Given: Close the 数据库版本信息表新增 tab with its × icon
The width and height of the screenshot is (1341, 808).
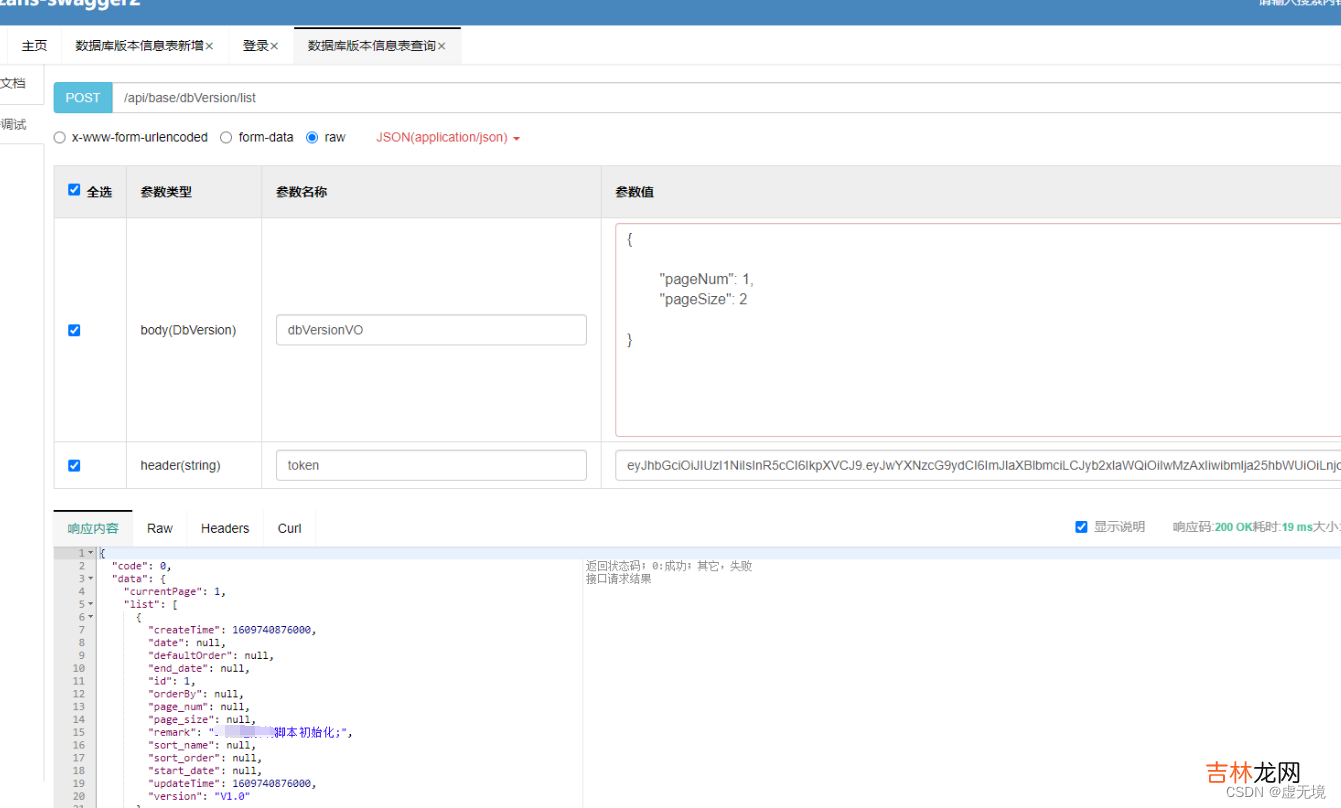Looking at the screenshot, I should point(209,46).
